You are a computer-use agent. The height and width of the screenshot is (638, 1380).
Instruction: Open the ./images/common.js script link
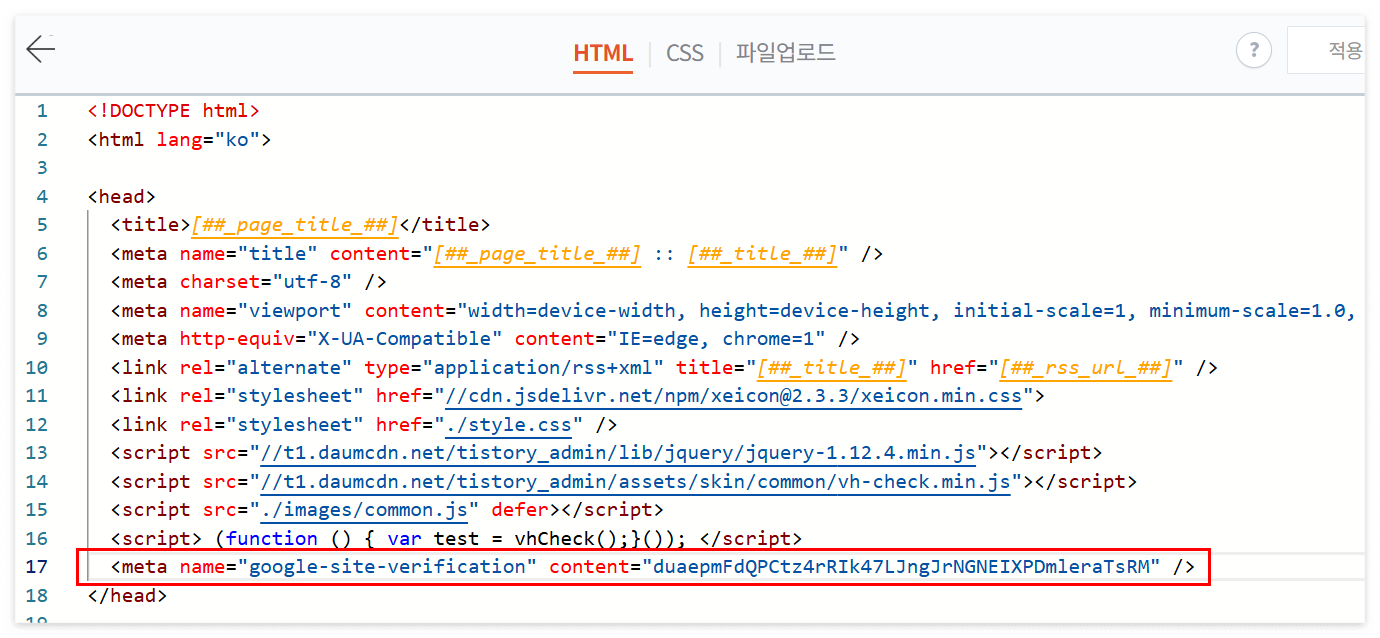367,509
